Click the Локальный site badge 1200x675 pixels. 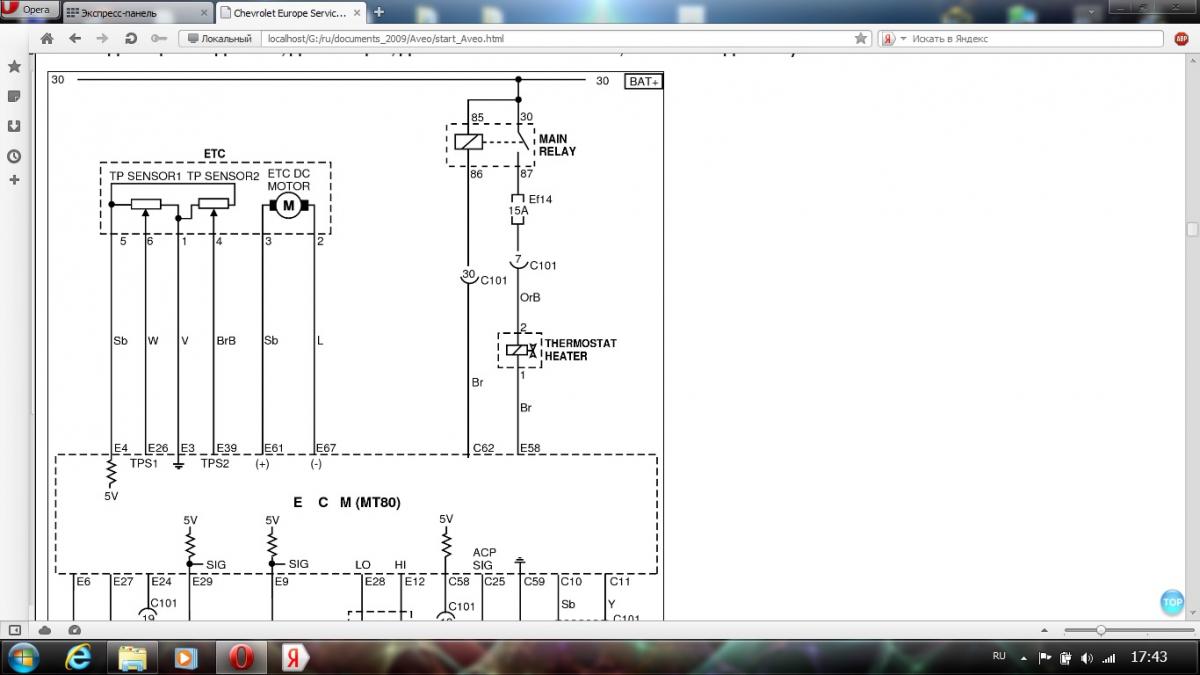click(x=219, y=38)
